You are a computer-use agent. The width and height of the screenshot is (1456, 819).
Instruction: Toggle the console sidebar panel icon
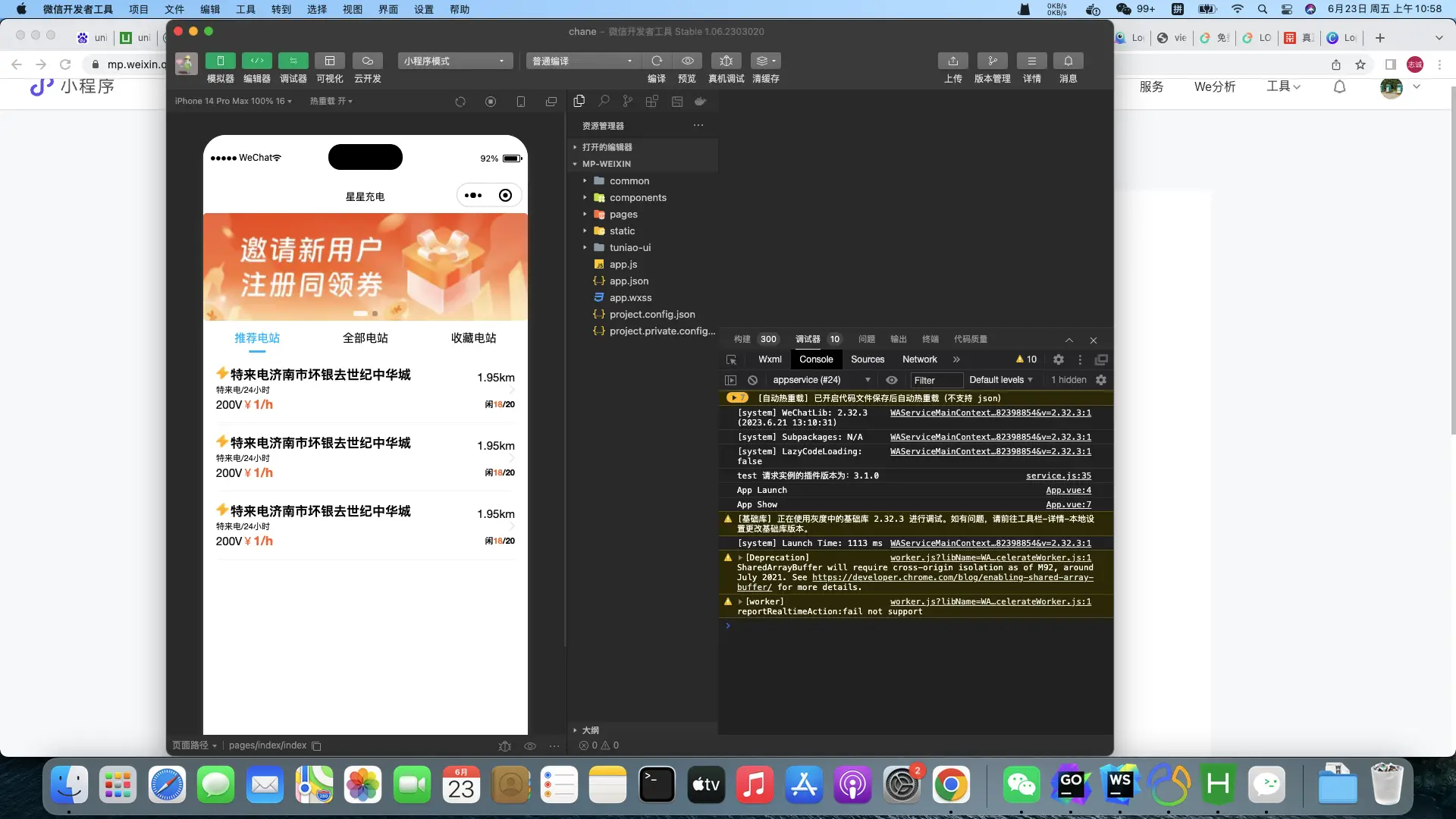click(x=730, y=380)
